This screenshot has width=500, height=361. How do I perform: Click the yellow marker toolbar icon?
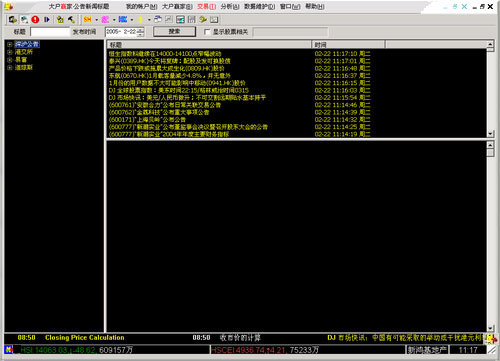pos(141,20)
